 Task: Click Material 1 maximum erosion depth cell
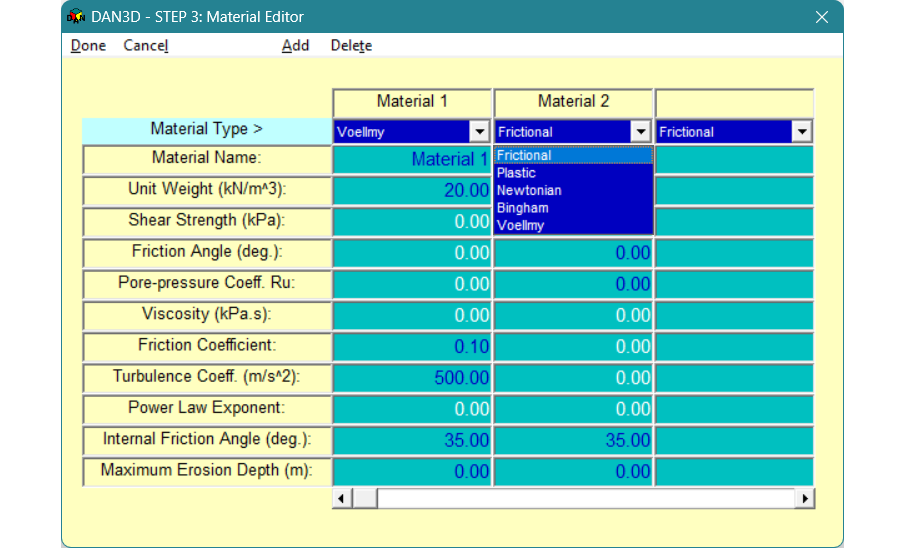pyautogui.click(x=412, y=471)
